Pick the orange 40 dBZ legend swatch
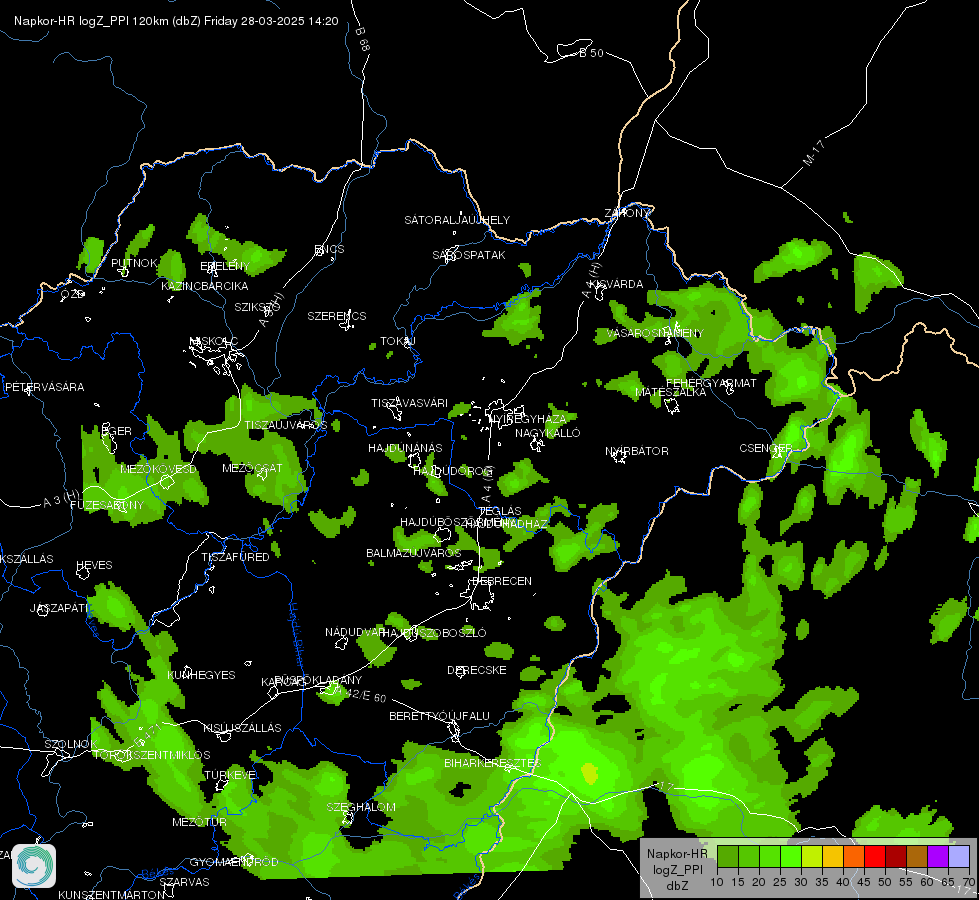The height and width of the screenshot is (900, 979). click(x=854, y=856)
